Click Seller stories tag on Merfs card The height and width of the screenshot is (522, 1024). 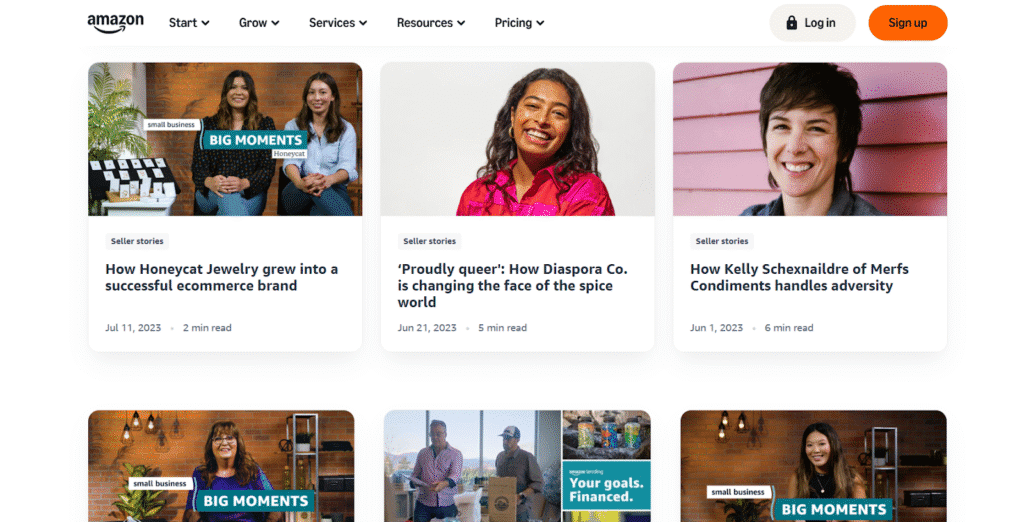point(722,241)
